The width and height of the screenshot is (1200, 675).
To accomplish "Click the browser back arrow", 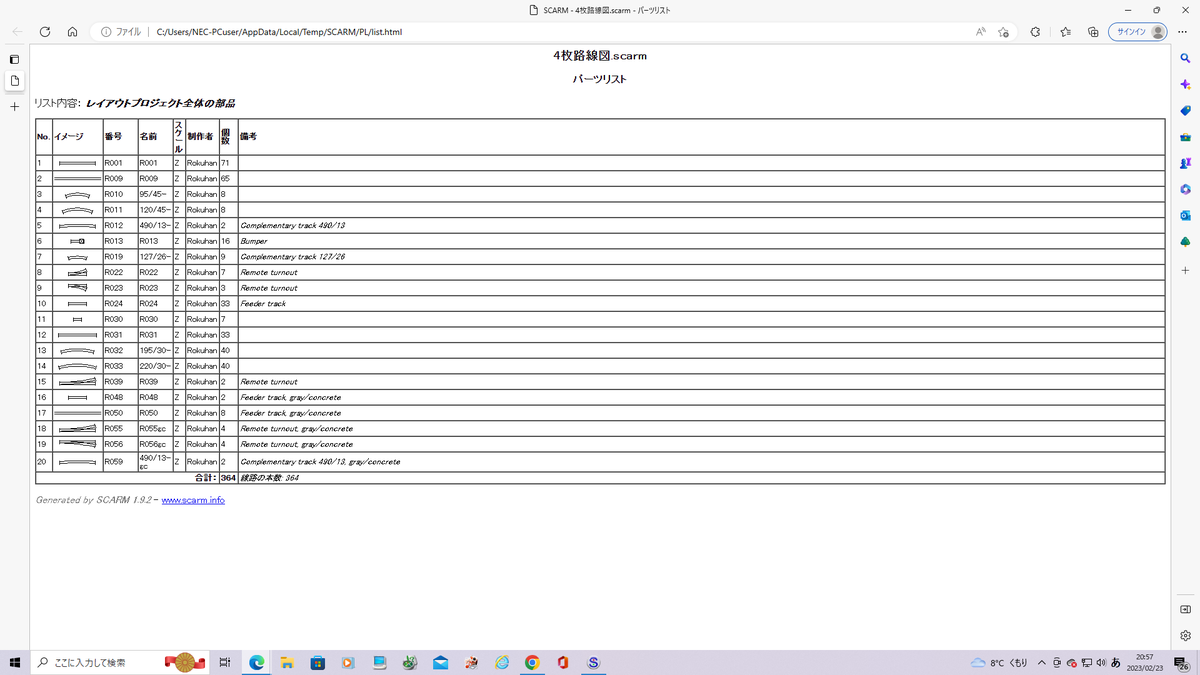I will pos(17,32).
